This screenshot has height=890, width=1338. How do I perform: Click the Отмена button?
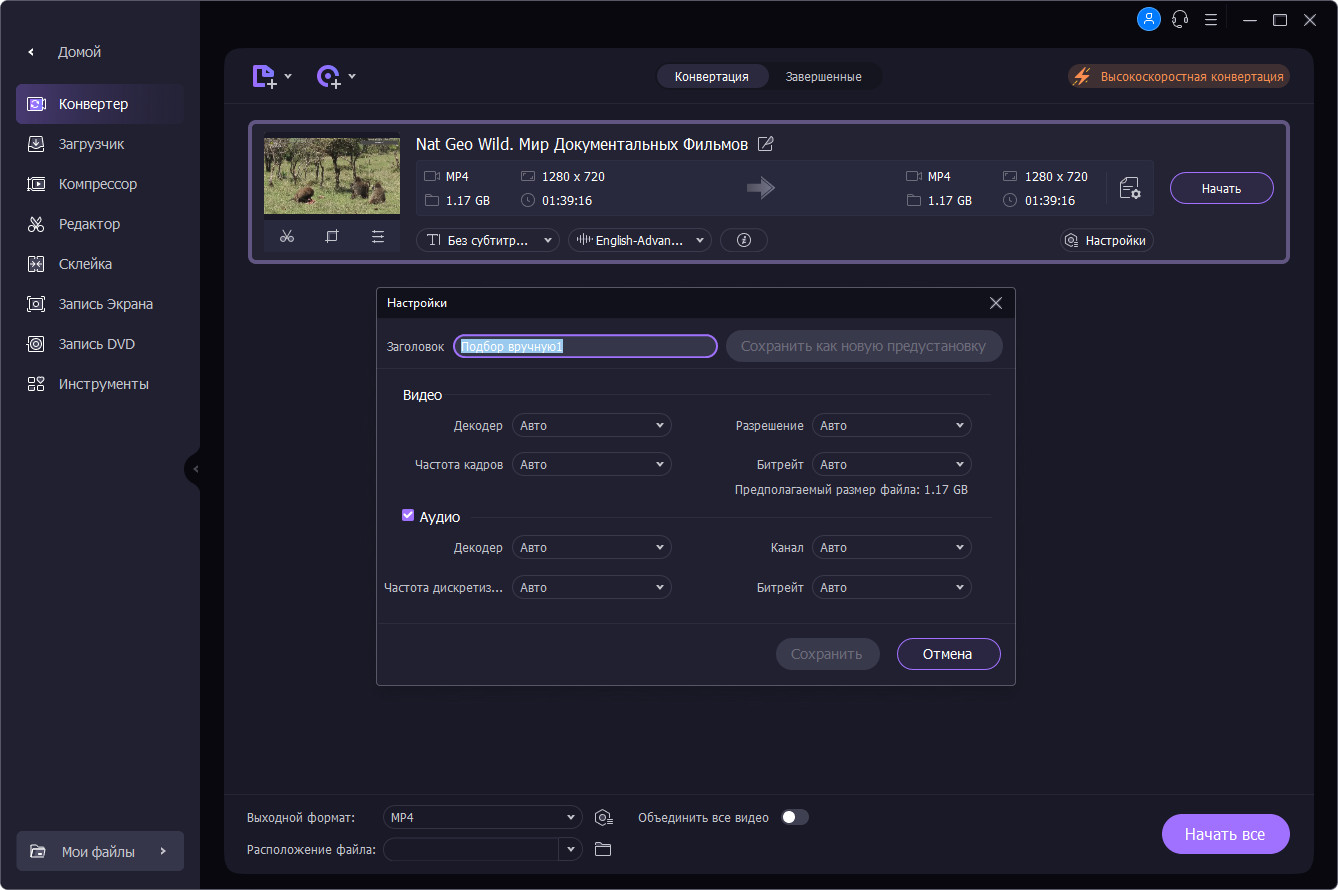pyautogui.click(x=948, y=654)
